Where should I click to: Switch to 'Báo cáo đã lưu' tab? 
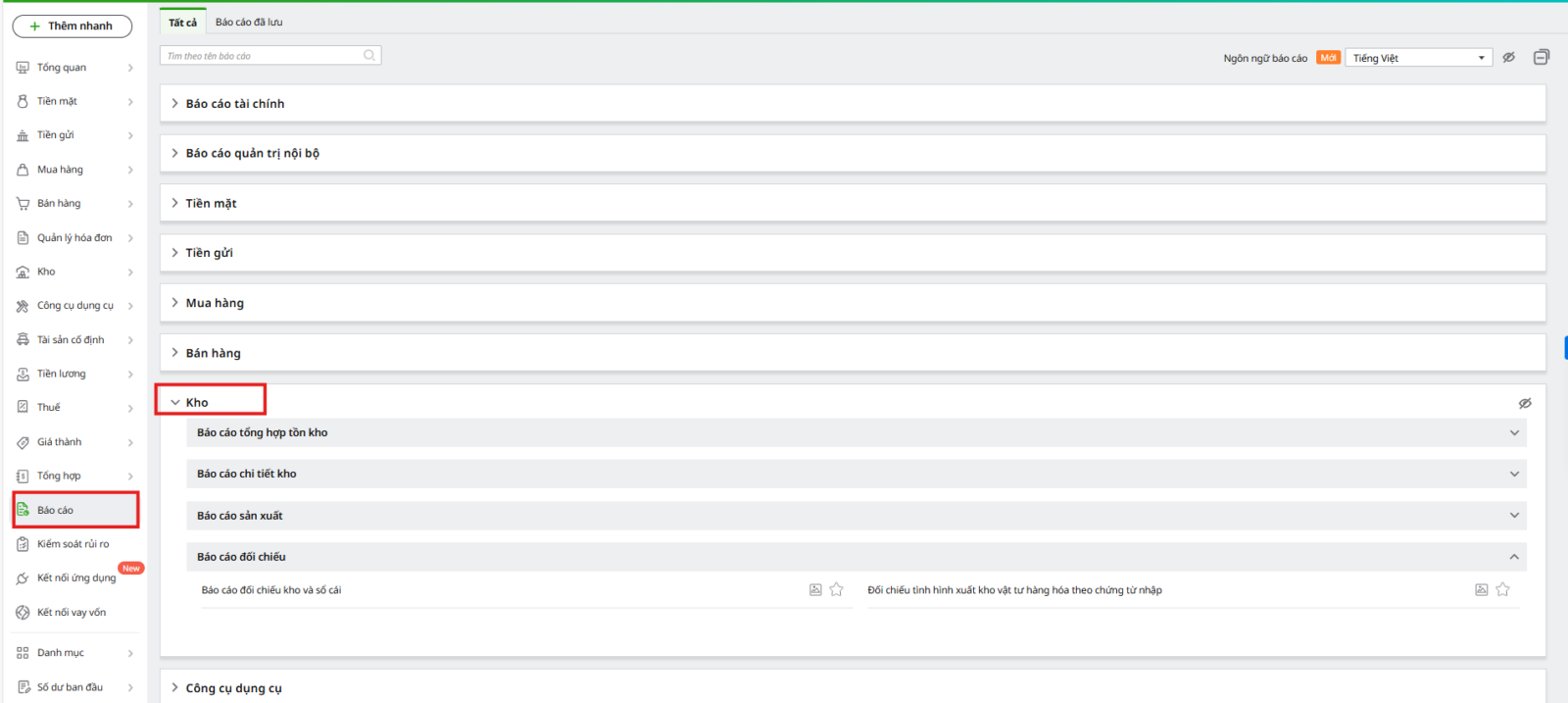pos(249,22)
